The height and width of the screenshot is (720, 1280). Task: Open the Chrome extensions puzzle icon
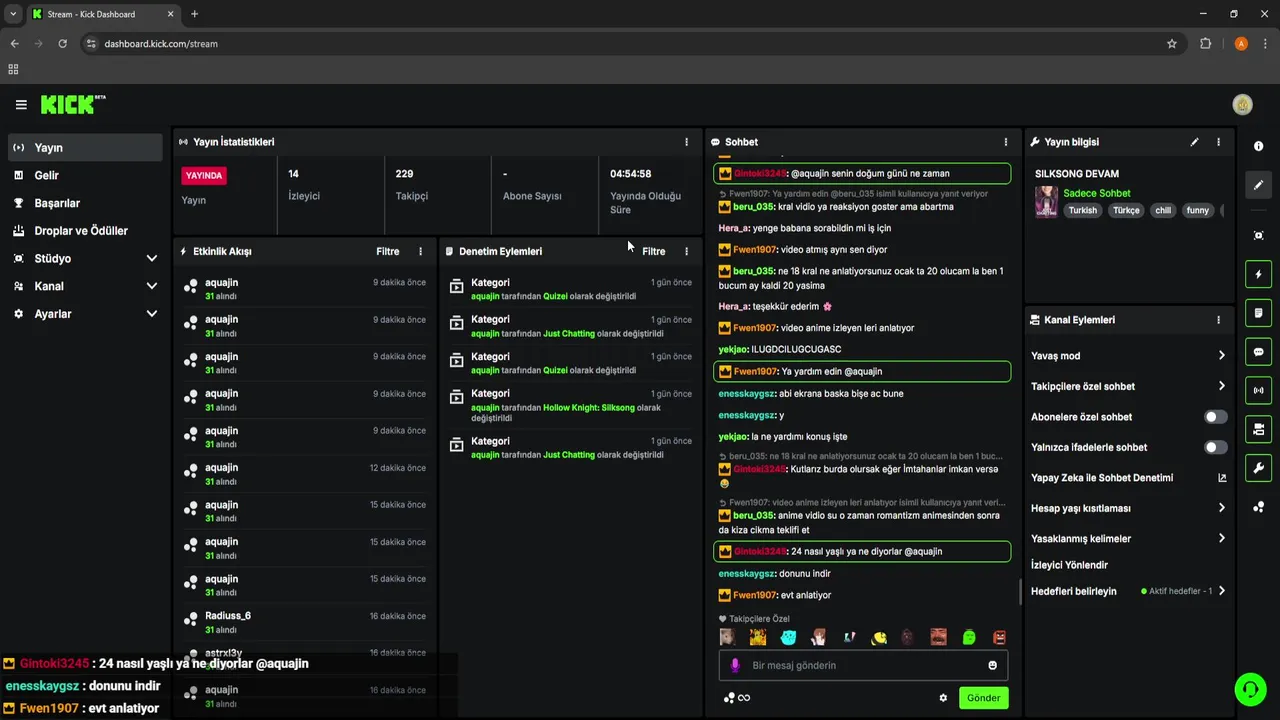click(x=1205, y=44)
